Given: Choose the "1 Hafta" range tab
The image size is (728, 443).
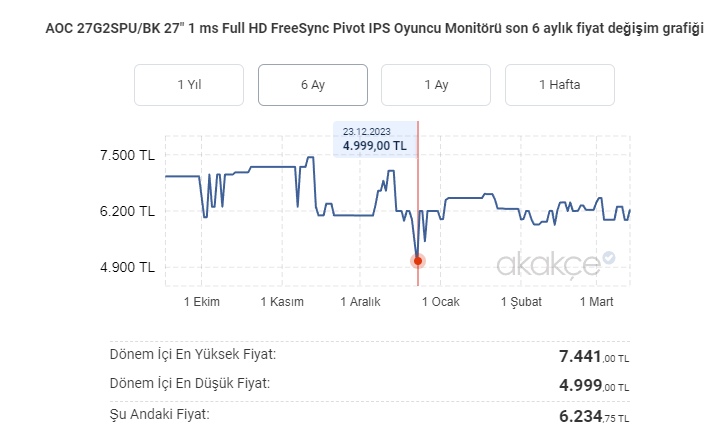Looking at the screenshot, I should click(x=559, y=85).
